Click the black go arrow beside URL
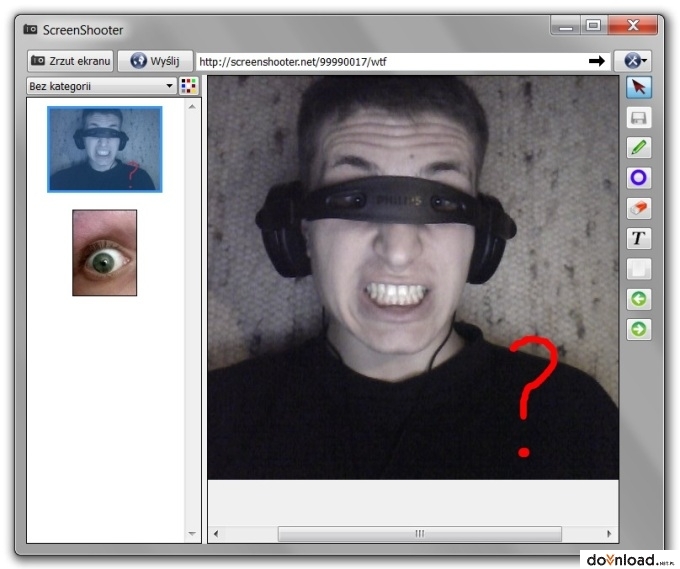 tap(597, 61)
